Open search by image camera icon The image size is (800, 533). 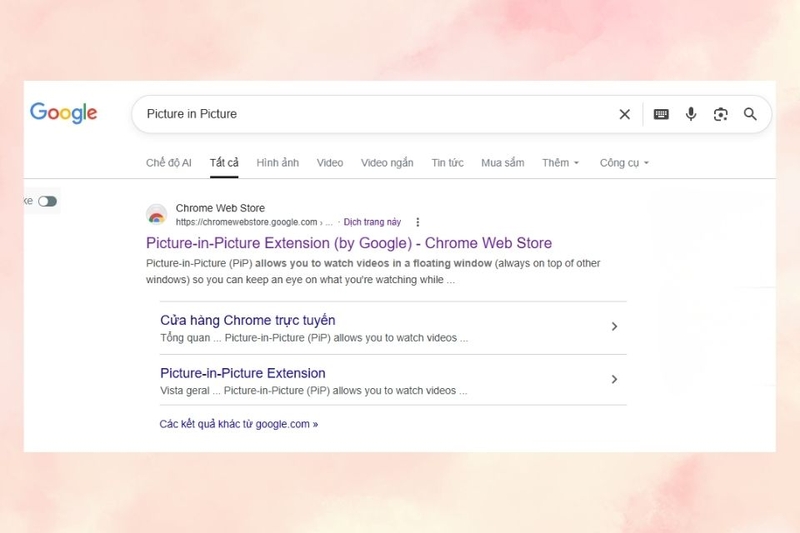coord(720,114)
